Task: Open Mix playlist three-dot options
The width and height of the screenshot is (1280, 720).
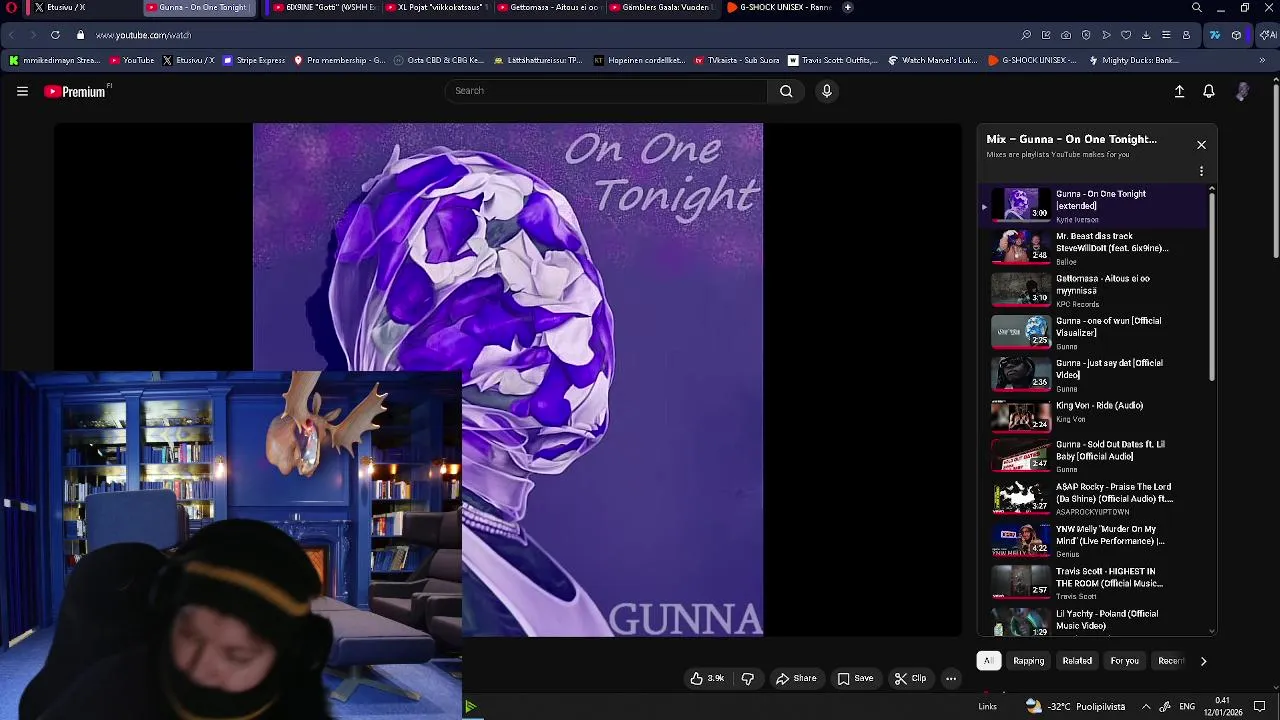Action: pos(1201,171)
